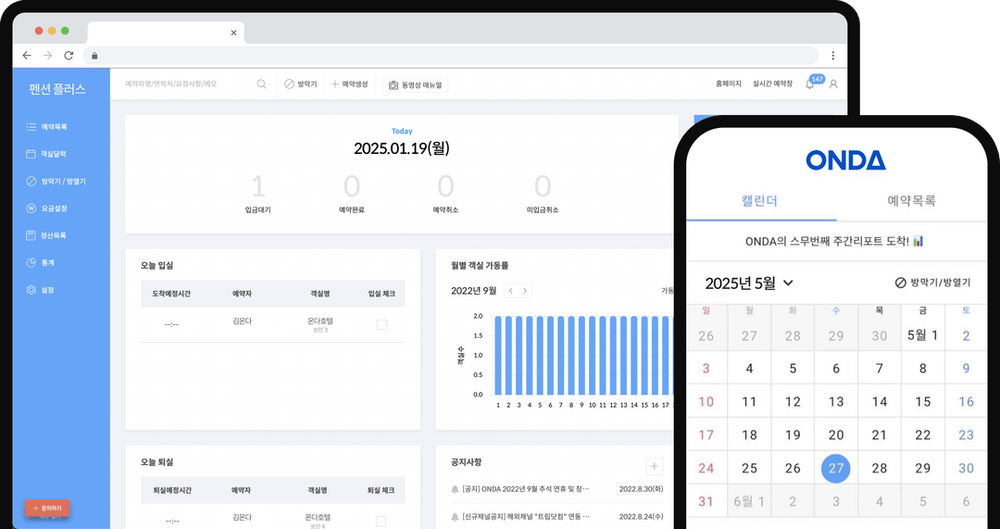
Task: Open 객실달력 calendar icon in sidebar
Action: 31,154
